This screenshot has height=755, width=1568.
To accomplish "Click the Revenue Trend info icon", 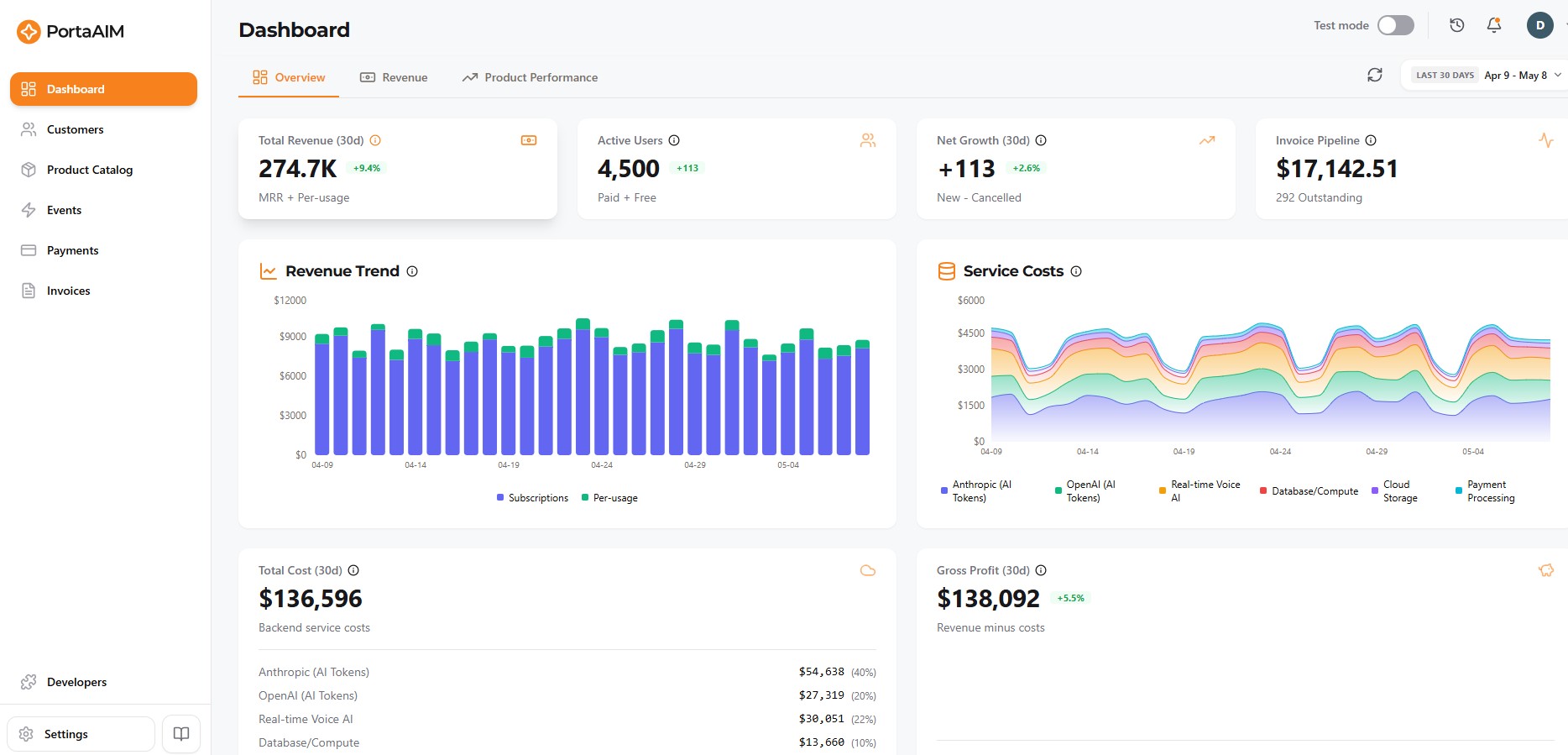I will tap(412, 271).
